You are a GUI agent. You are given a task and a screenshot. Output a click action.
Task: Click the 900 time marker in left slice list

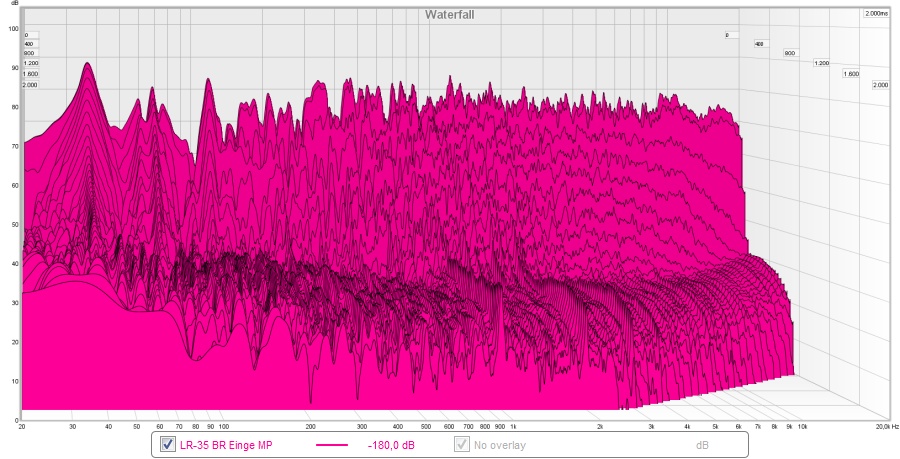click(29, 53)
